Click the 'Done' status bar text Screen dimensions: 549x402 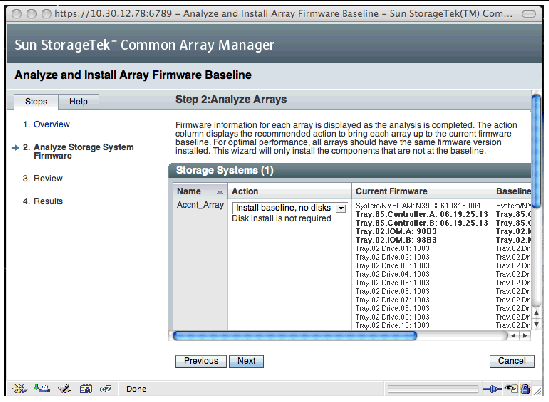(x=136, y=389)
